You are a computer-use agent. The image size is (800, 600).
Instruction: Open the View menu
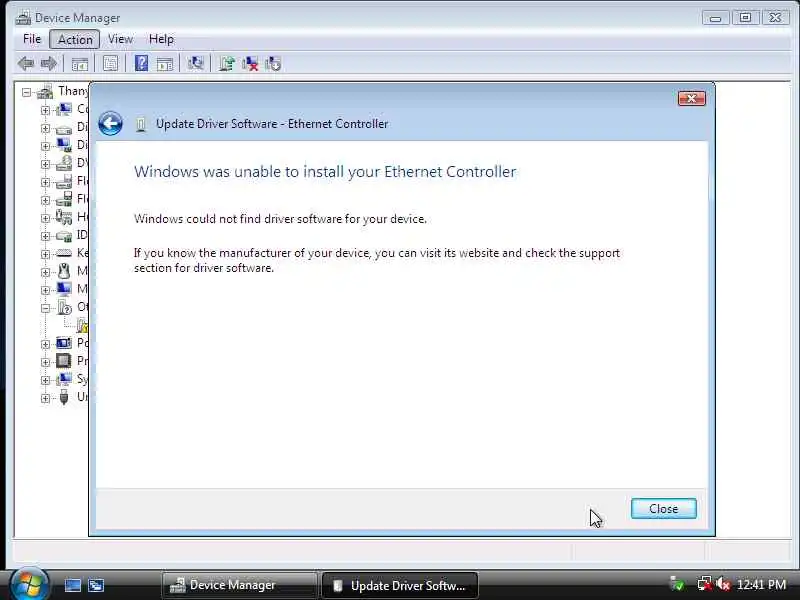[120, 39]
